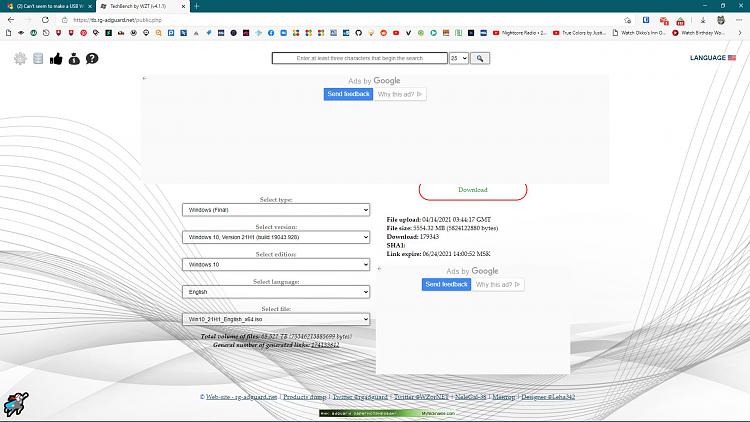Click the search text input field
Image resolution: width=750 pixels, height=422 pixels.
[360, 58]
